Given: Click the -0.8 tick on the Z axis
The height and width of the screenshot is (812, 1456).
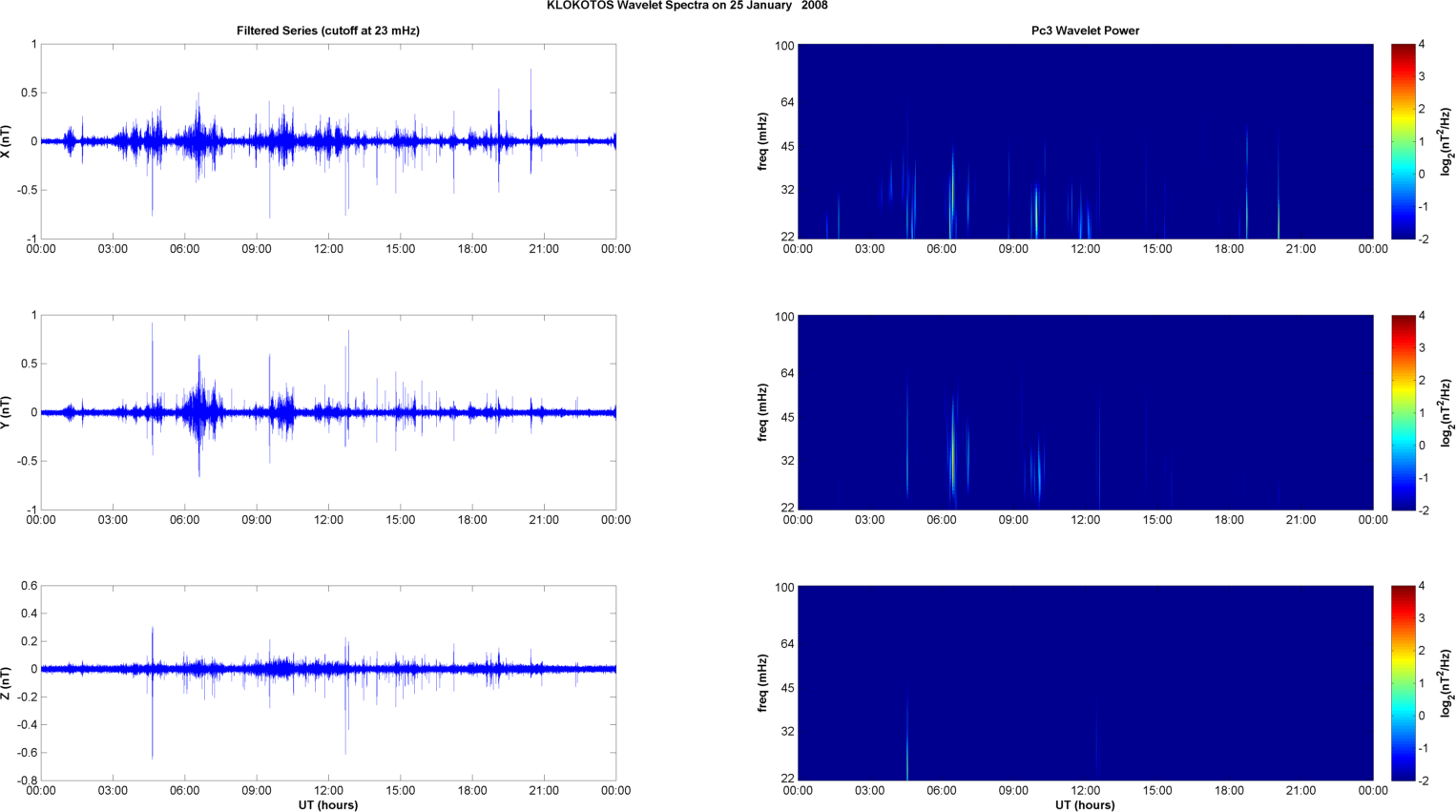Looking at the screenshot, I should pos(26,781).
